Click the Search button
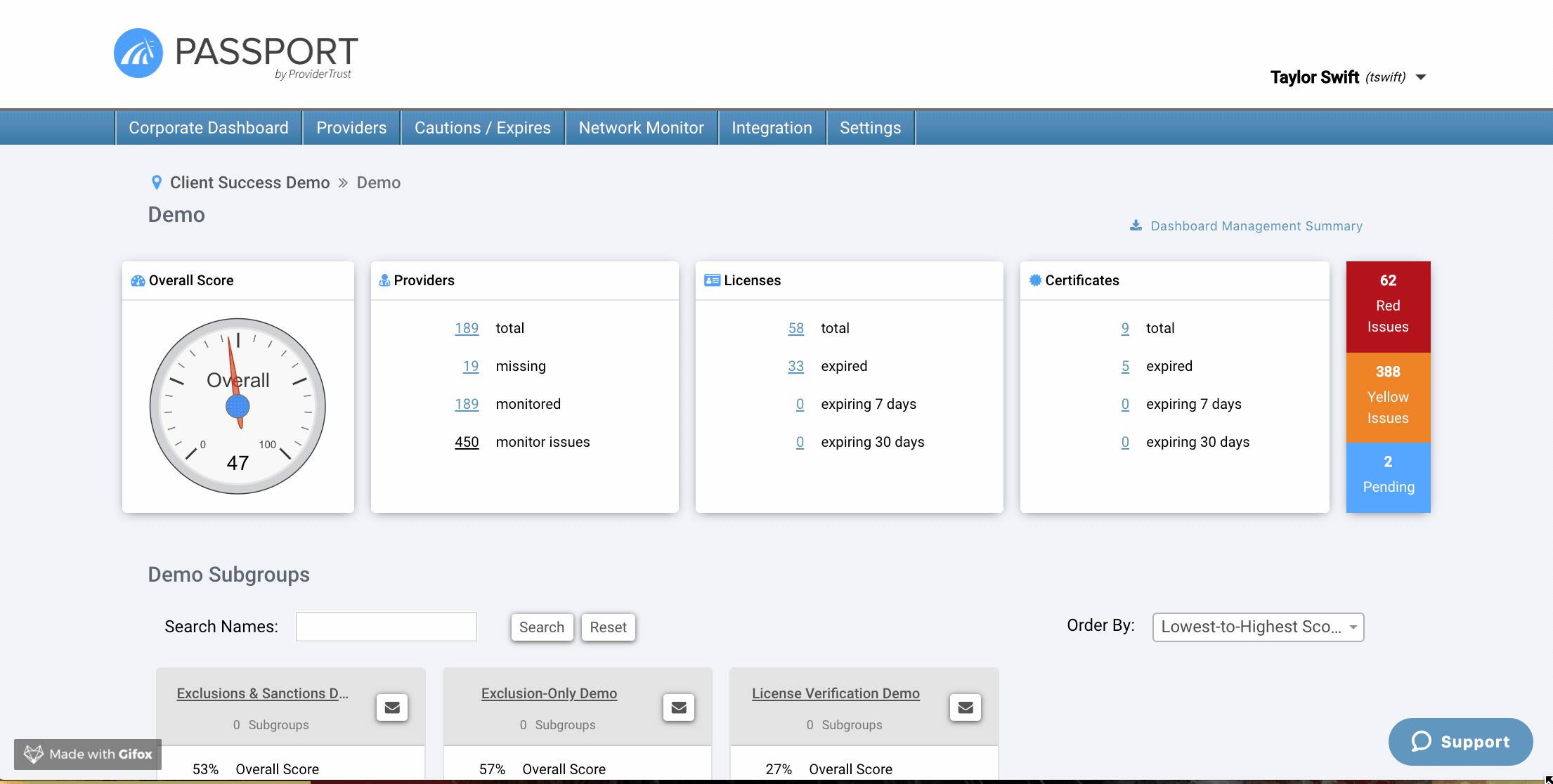Image resolution: width=1553 pixels, height=784 pixels. pyautogui.click(x=542, y=627)
